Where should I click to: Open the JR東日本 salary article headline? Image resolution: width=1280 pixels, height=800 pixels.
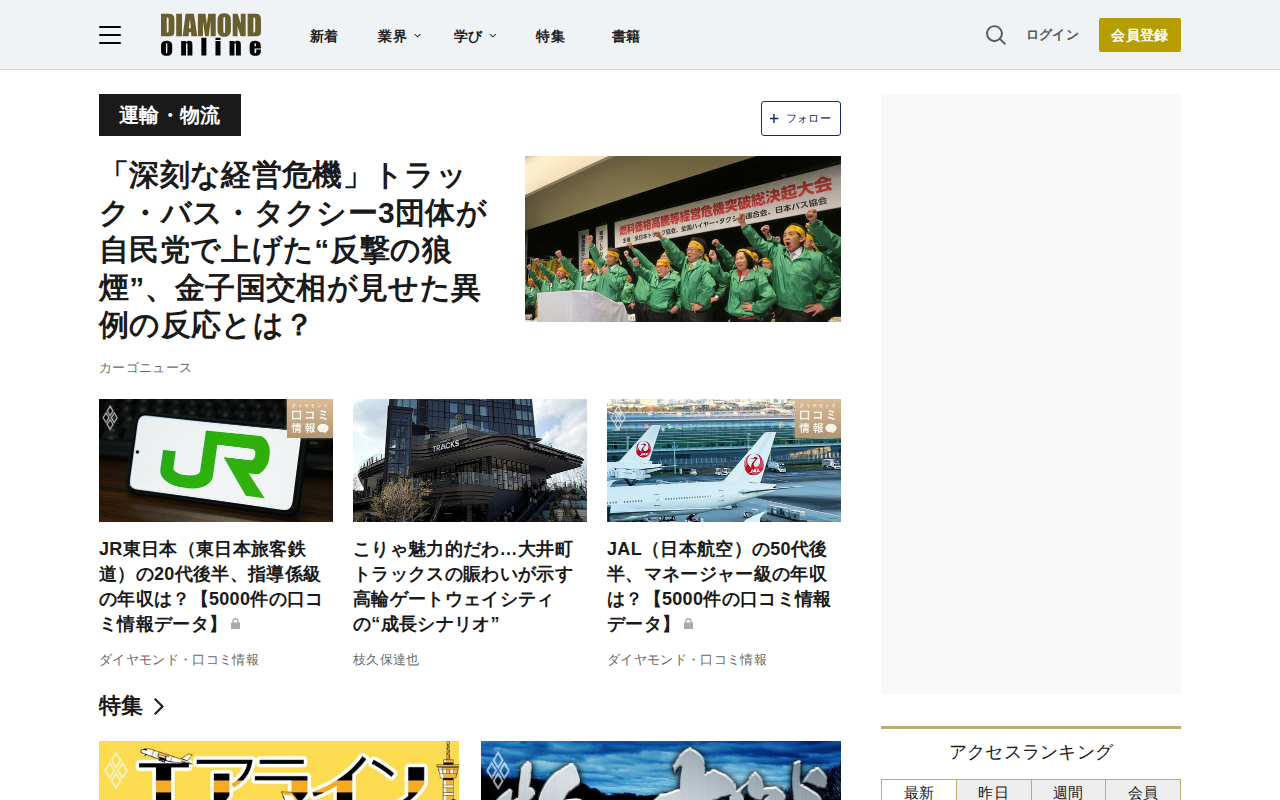(x=212, y=587)
